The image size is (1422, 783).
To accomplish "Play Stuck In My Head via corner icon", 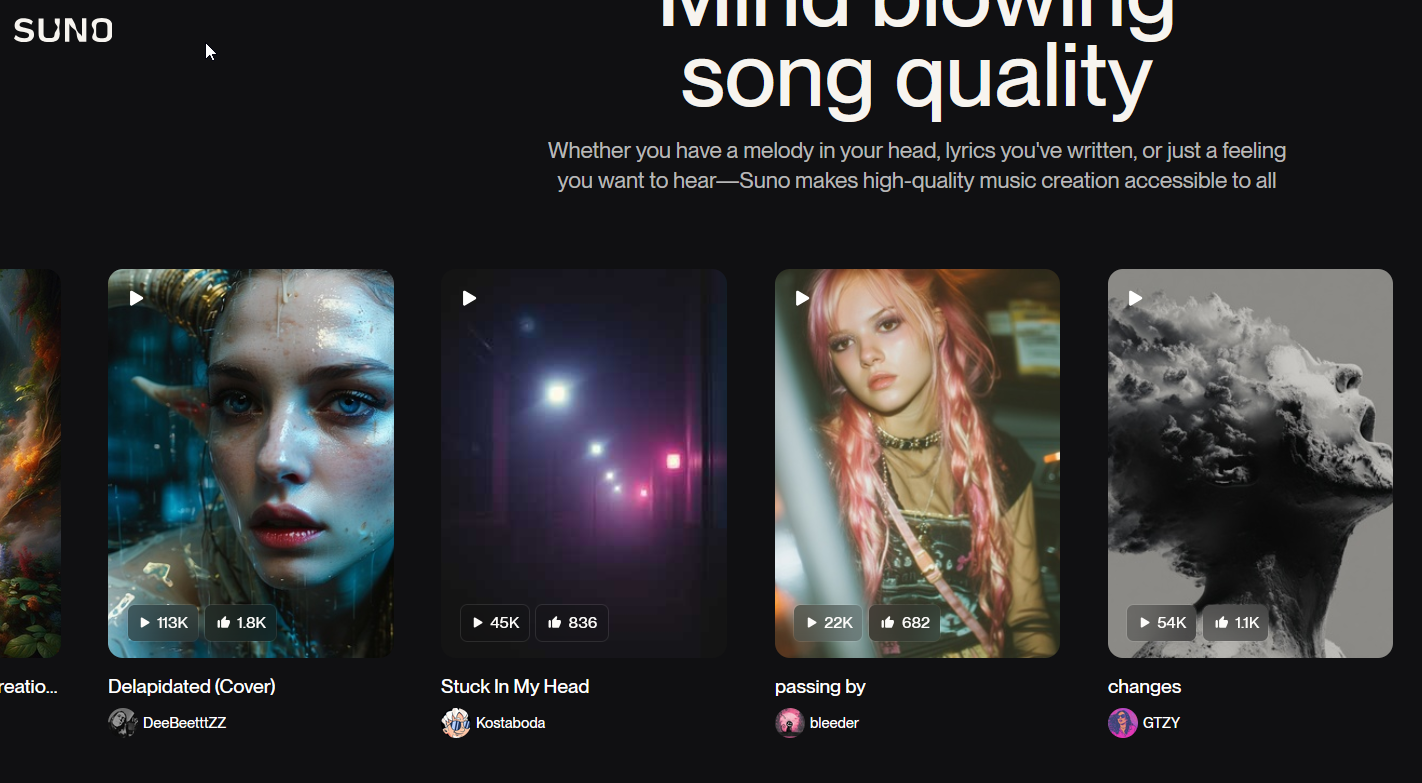I will point(470,298).
